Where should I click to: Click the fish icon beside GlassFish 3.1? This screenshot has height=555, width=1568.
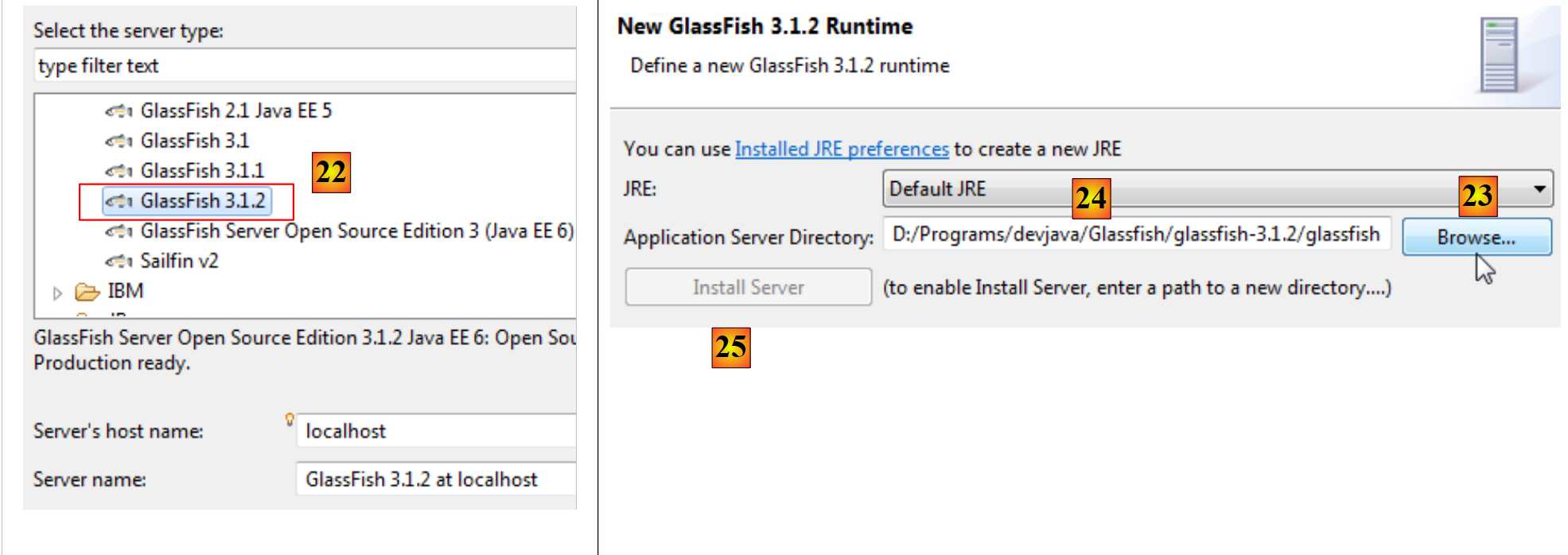119,142
